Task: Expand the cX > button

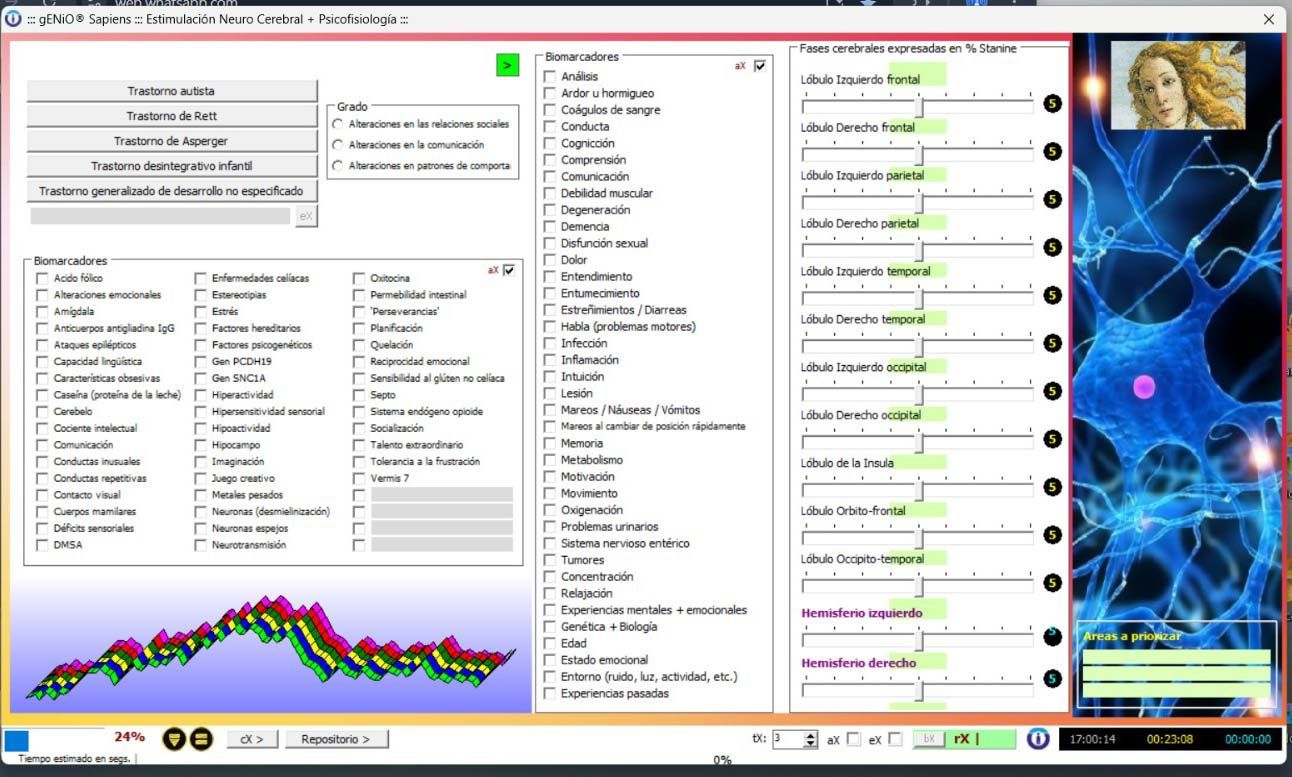Action: click(x=252, y=739)
